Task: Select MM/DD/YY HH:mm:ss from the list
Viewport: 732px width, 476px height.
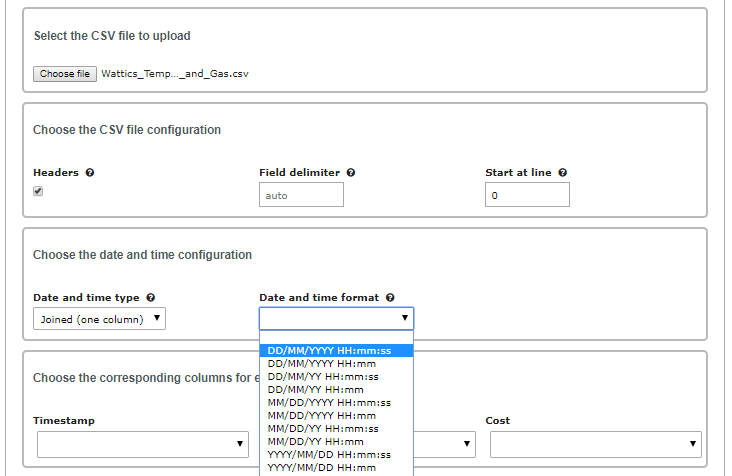Action: pos(323,429)
